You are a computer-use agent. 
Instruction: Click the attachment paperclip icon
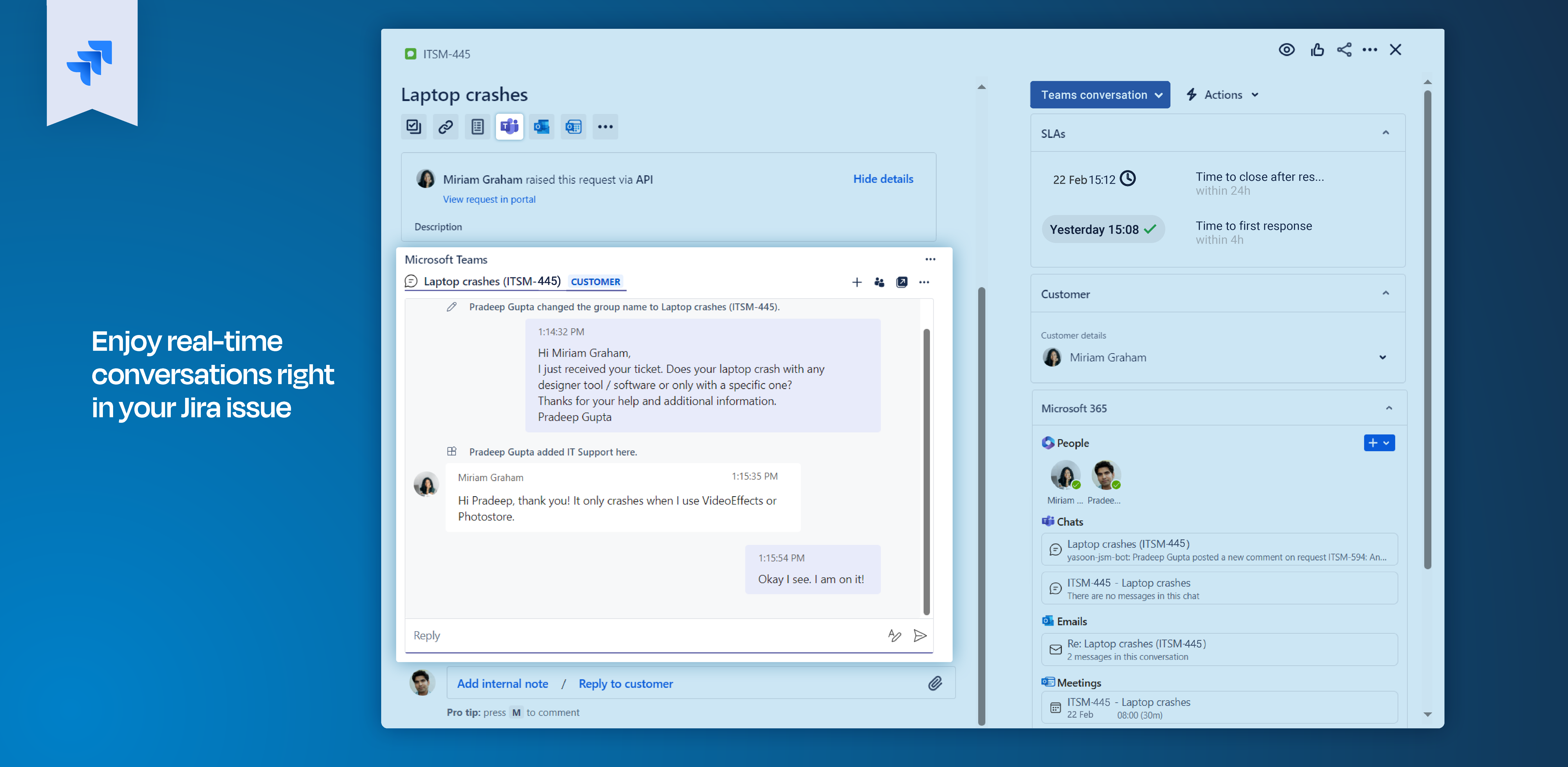click(935, 684)
